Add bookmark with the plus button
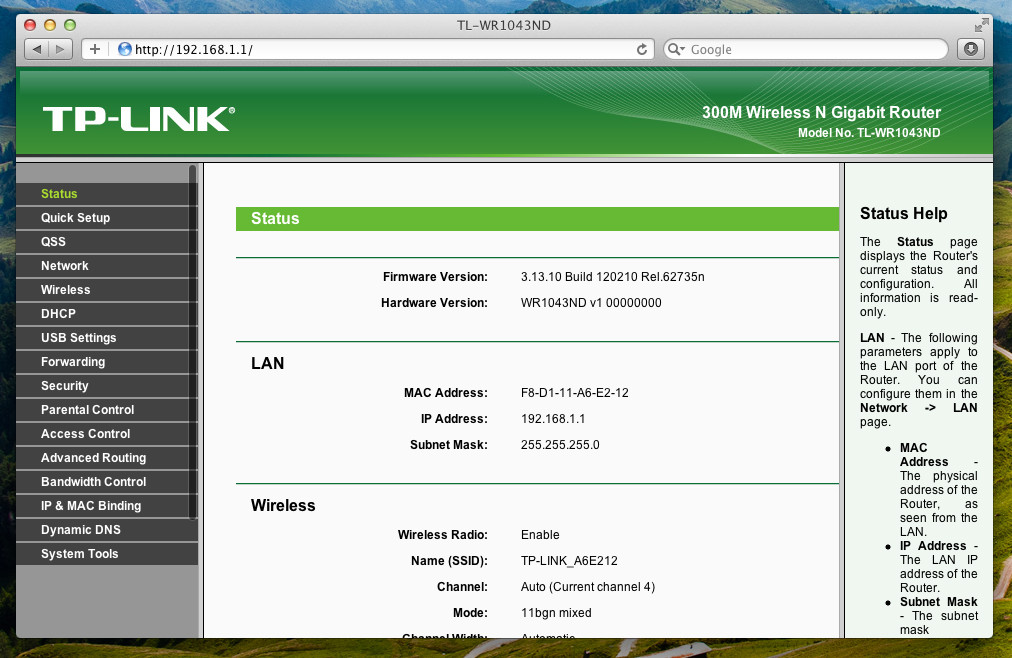The image size is (1012, 658). point(95,49)
